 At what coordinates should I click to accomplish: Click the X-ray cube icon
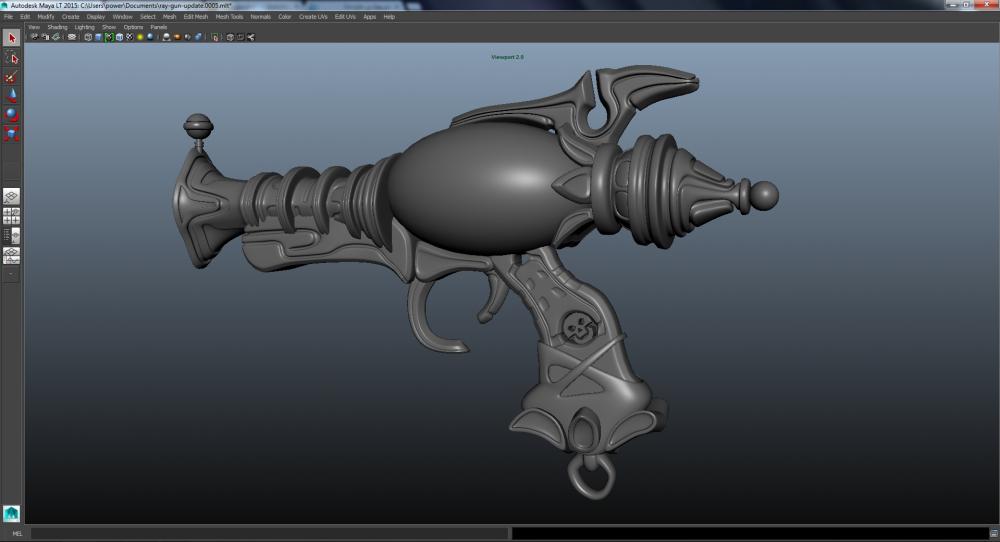230,37
